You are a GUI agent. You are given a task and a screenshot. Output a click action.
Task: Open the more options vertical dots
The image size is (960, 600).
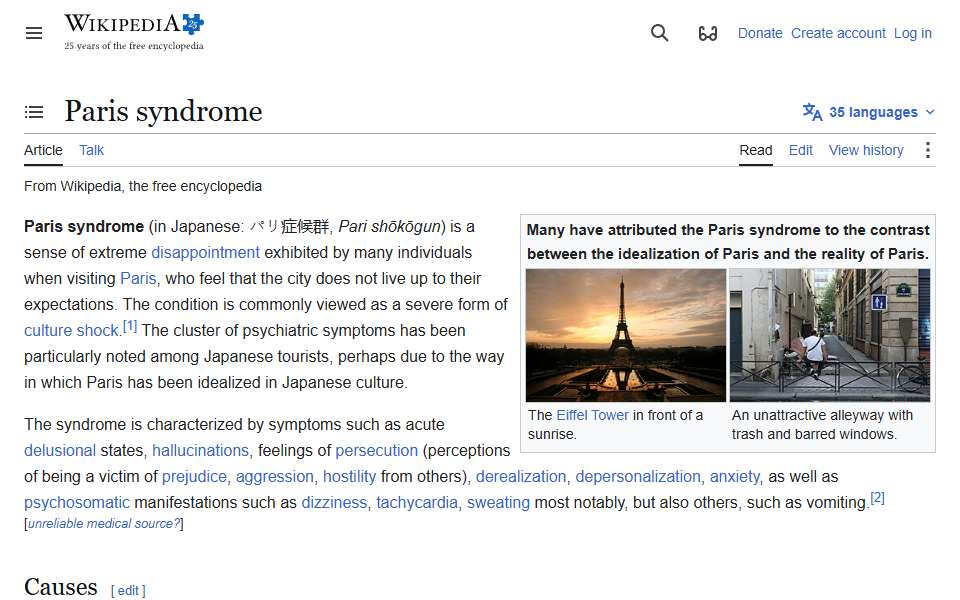[928, 150]
